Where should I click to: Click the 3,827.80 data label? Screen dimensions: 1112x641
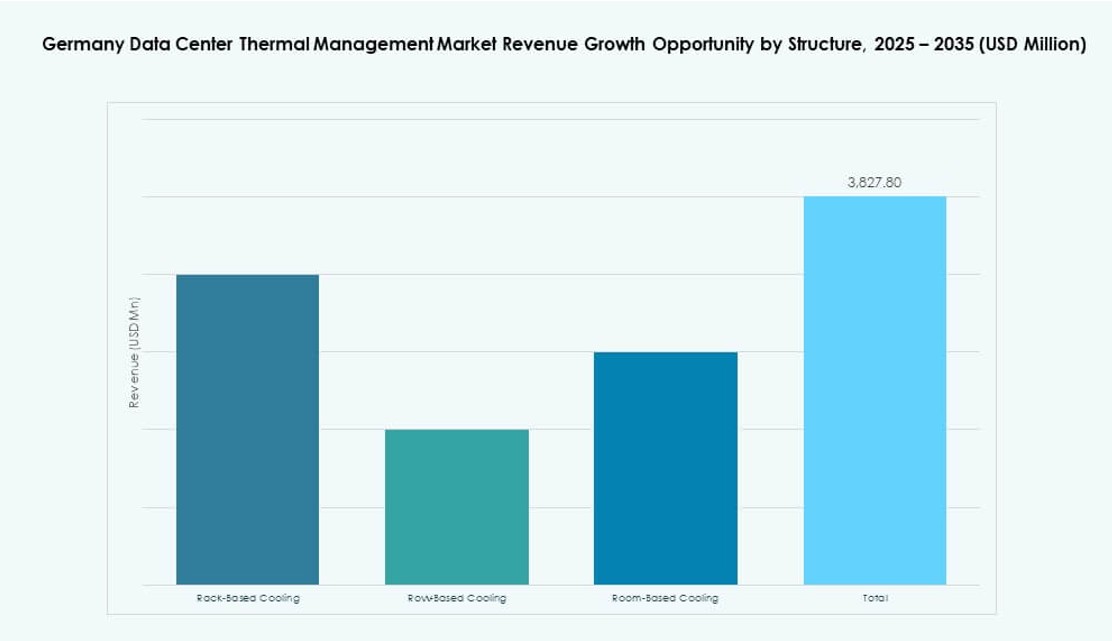point(872,183)
